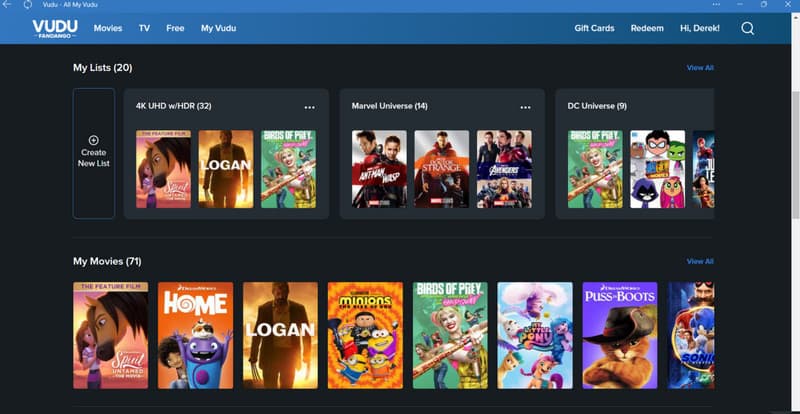The image size is (800, 414).
Task: View all My Movies
Action: 700,261
